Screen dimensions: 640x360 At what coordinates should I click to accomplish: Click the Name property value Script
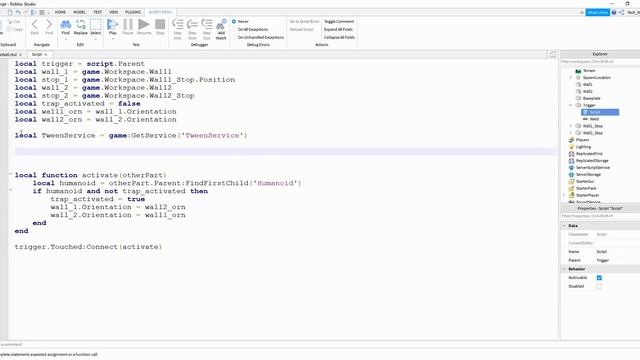coord(602,252)
